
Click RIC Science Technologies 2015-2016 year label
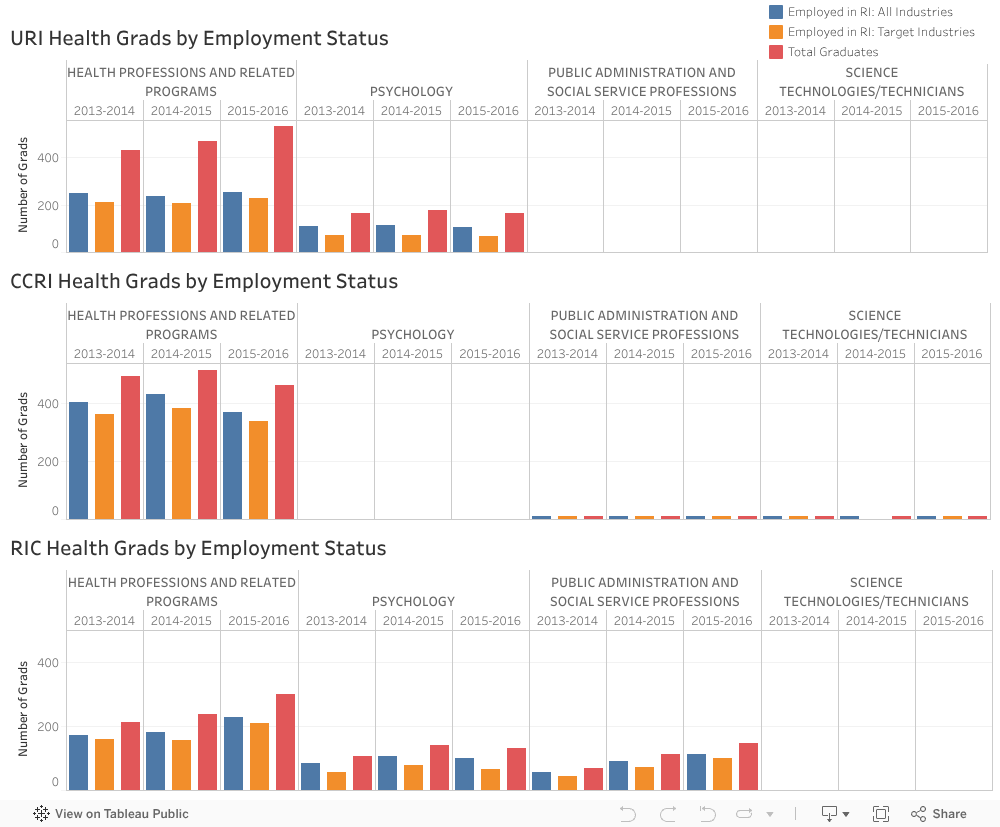point(953,620)
